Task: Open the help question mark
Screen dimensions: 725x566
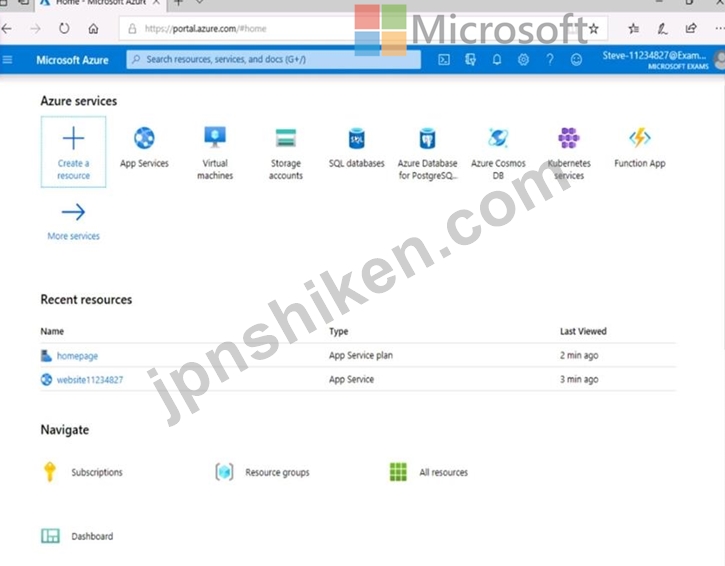Action: point(550,60)
